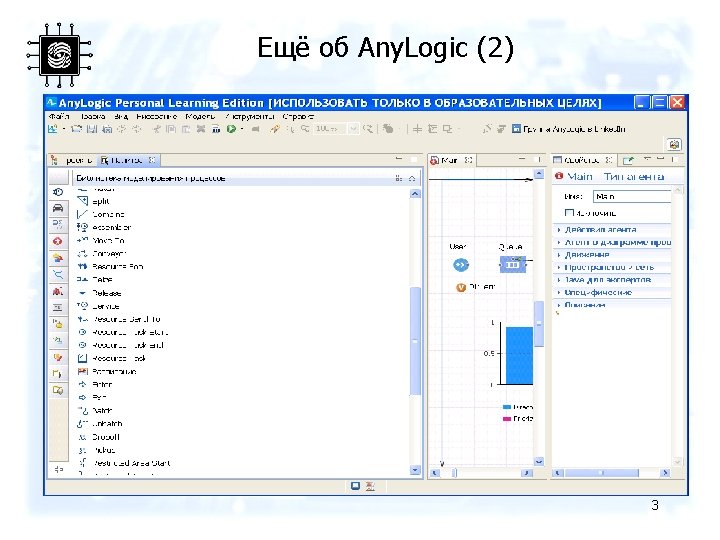Select the Dropoff block
Image resolution: width=720 pixels, height=540 pixels.
pos(99,437)
